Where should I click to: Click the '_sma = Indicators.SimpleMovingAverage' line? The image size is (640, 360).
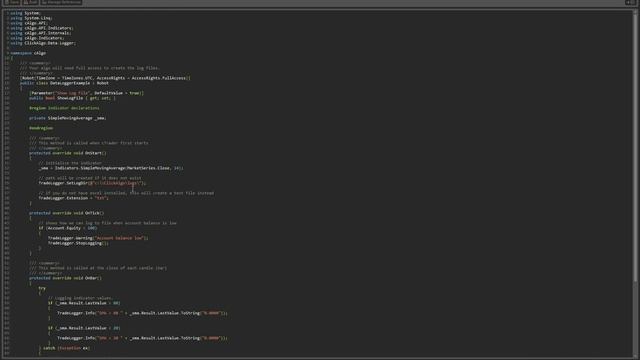[111, 168]
